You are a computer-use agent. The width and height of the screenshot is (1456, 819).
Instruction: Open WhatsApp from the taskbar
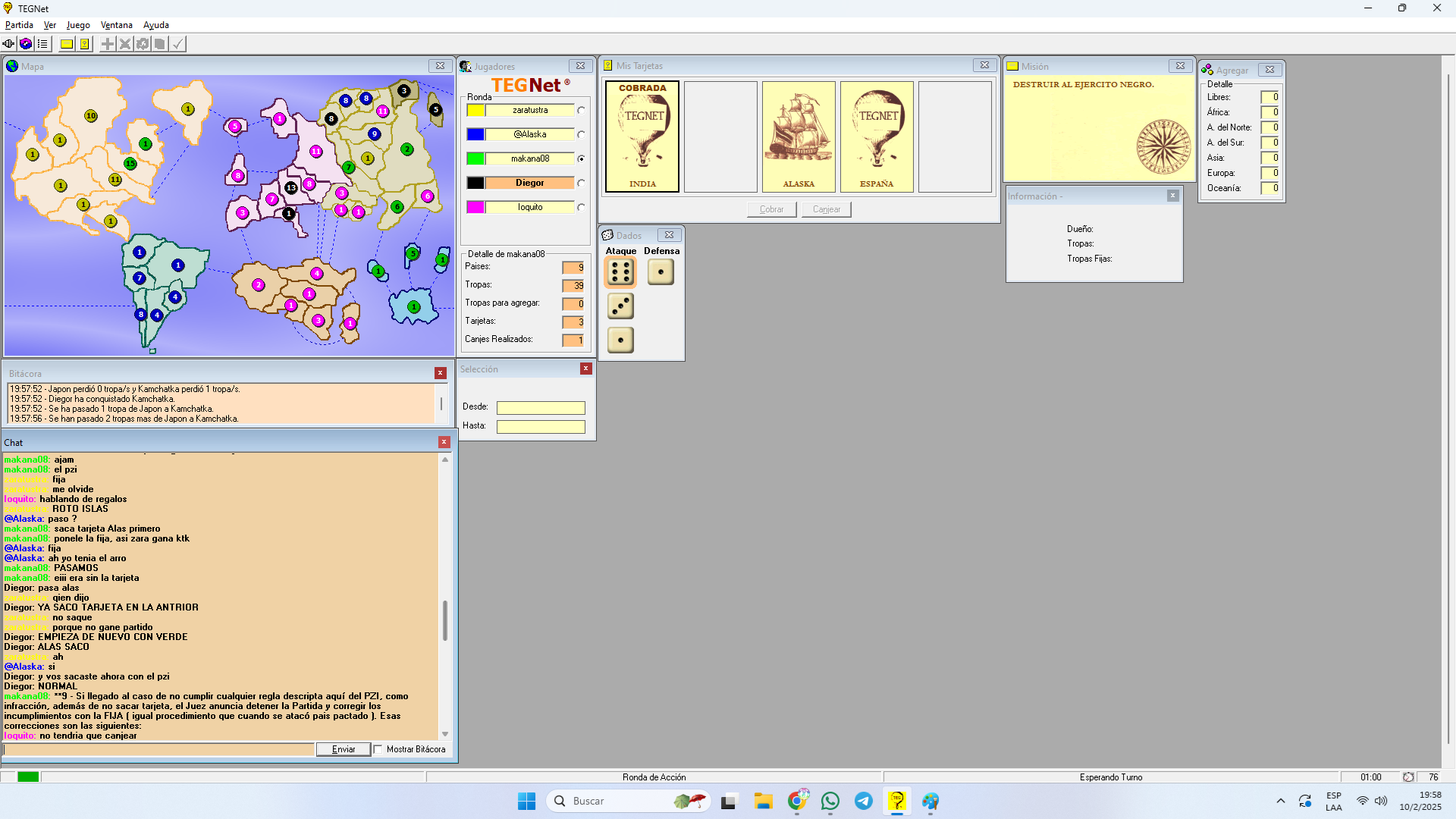click(830, 801)
